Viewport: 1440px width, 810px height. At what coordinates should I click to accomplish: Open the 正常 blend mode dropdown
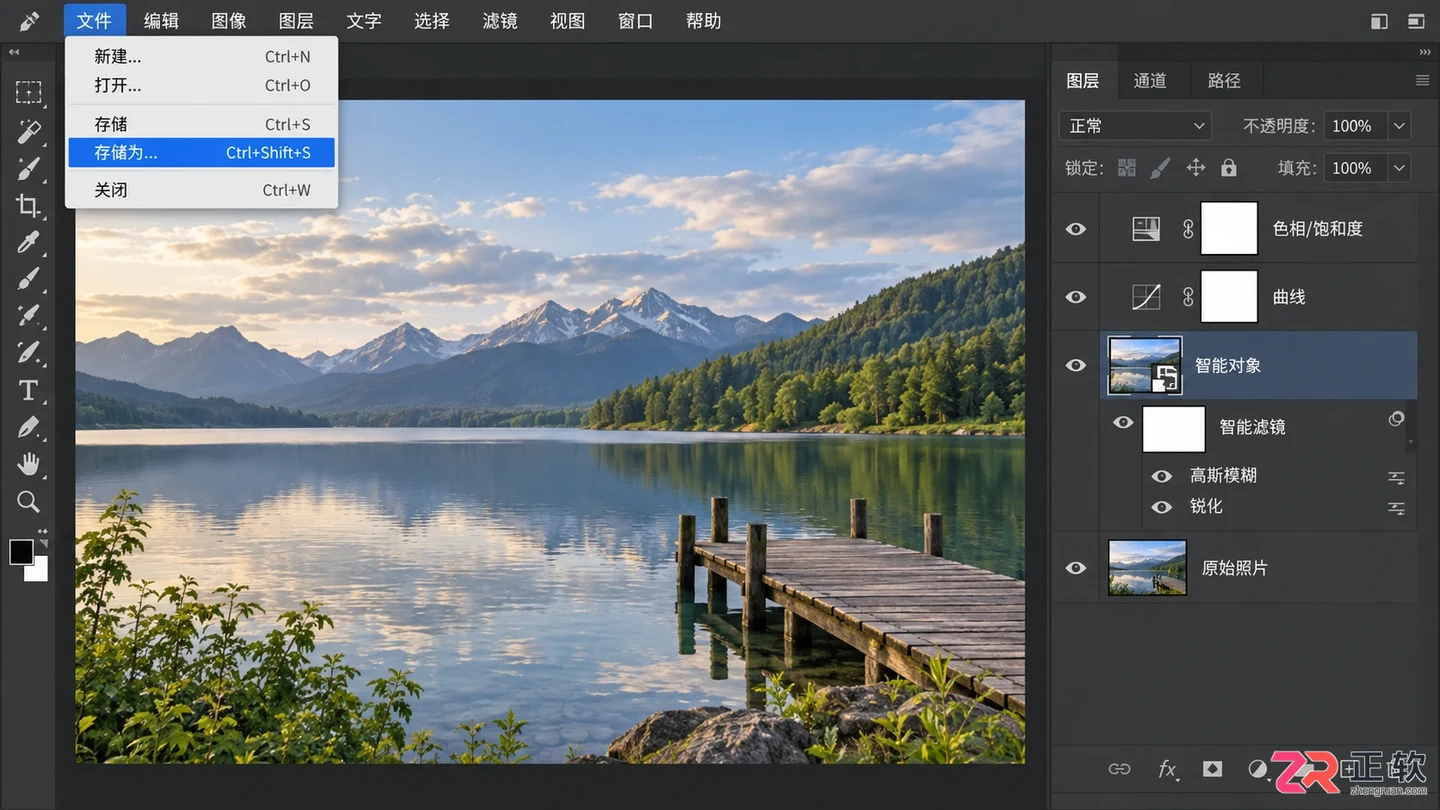(x=1135, y=126)
